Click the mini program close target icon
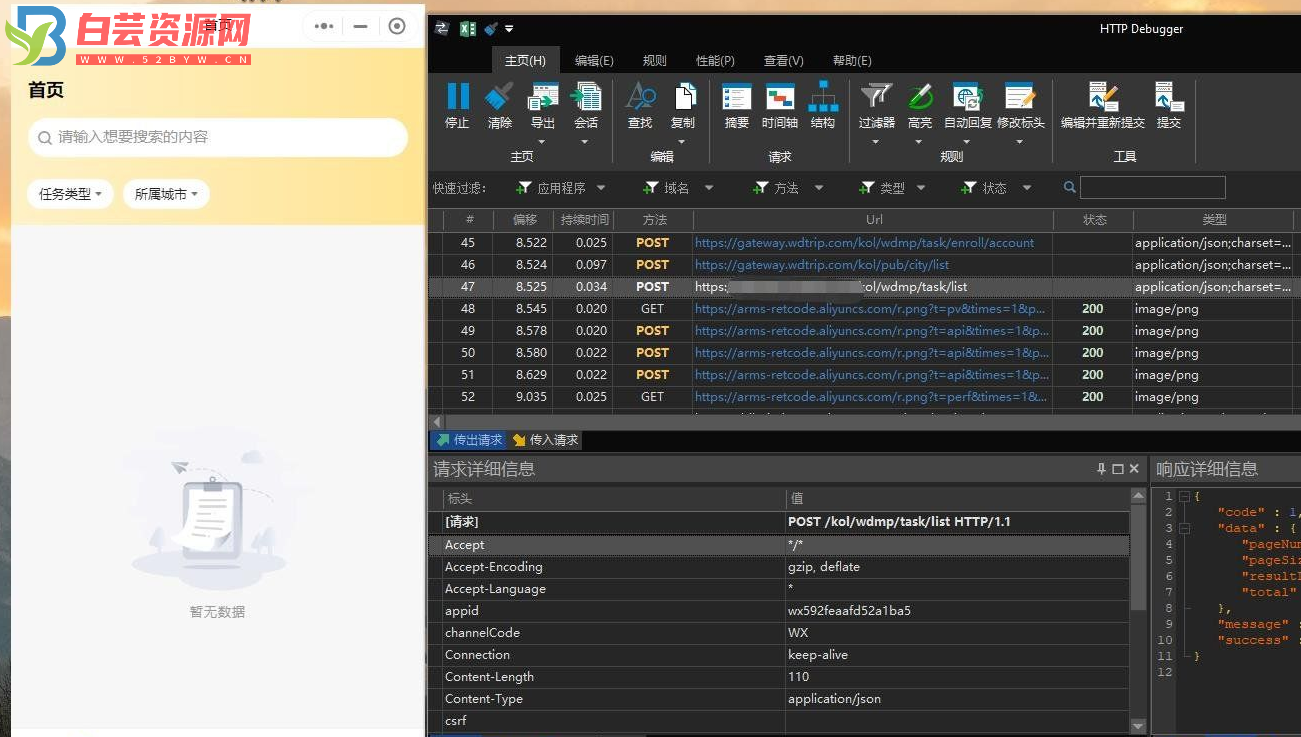The height and width of the screenshot is (737, 1301). click(397, 27)
